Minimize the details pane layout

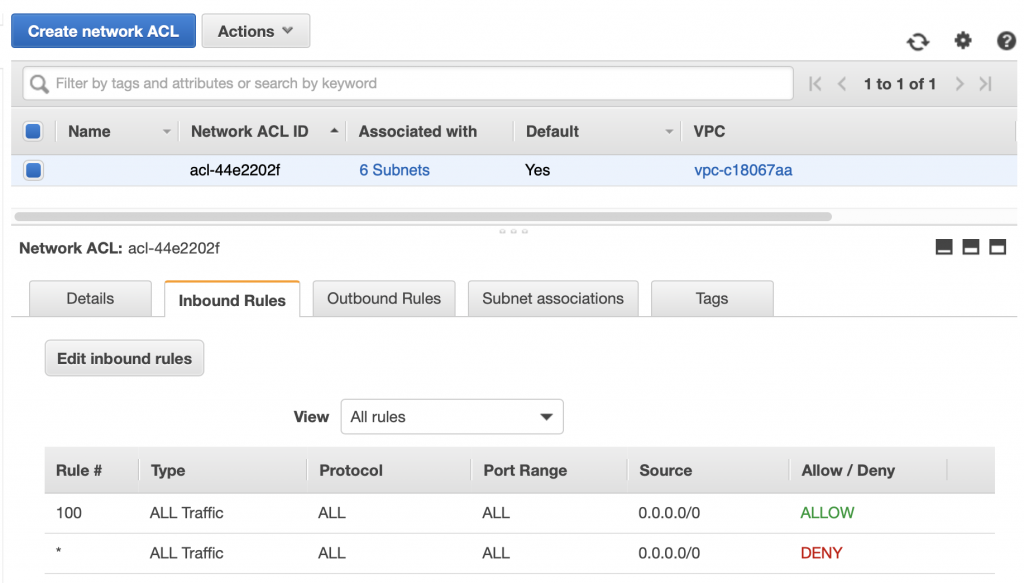pyautogui.click(x=944, y=247)
